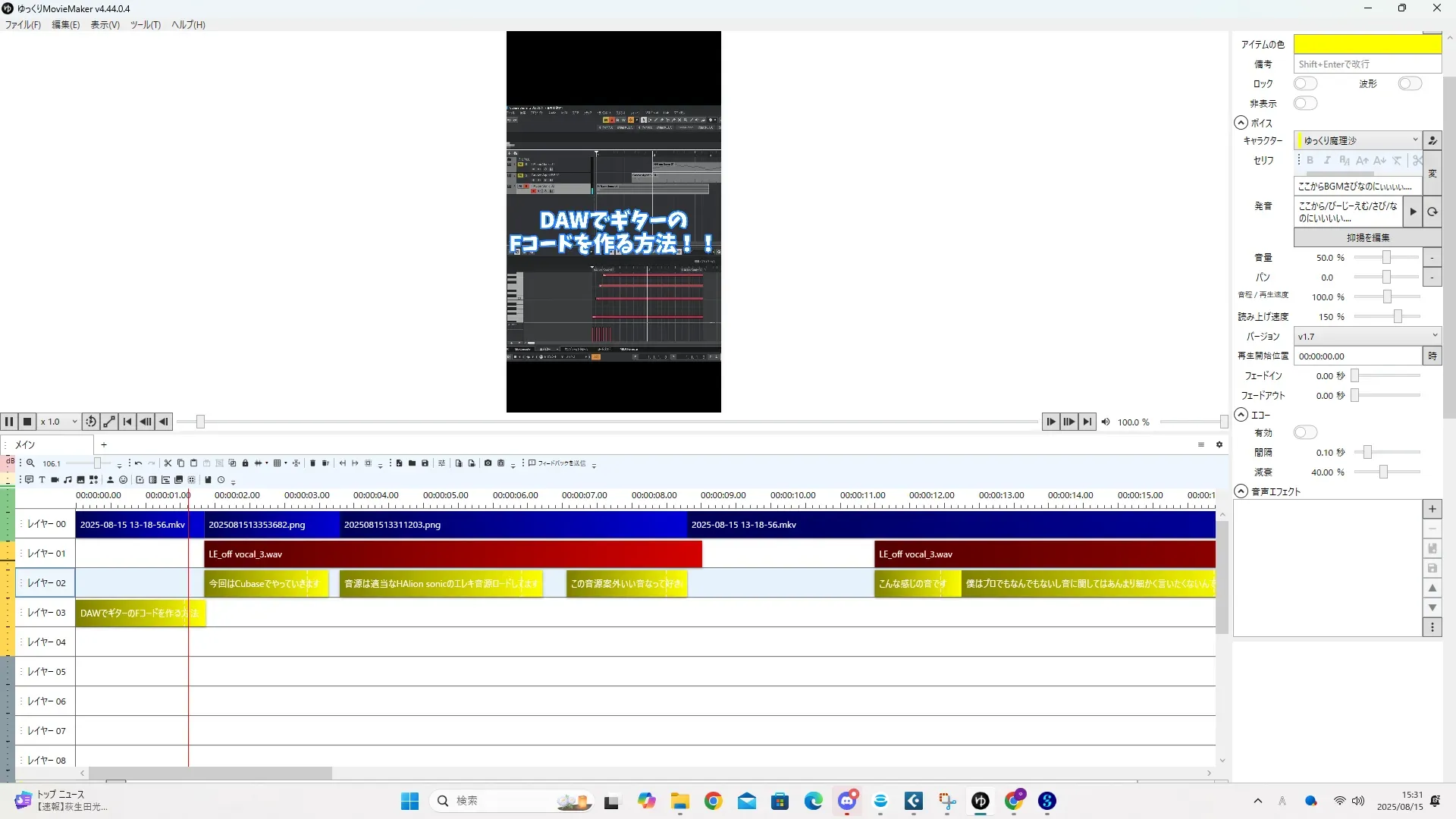
Task: Click the trash delete icon in timeline toolbar
Action: pos(312,463)
